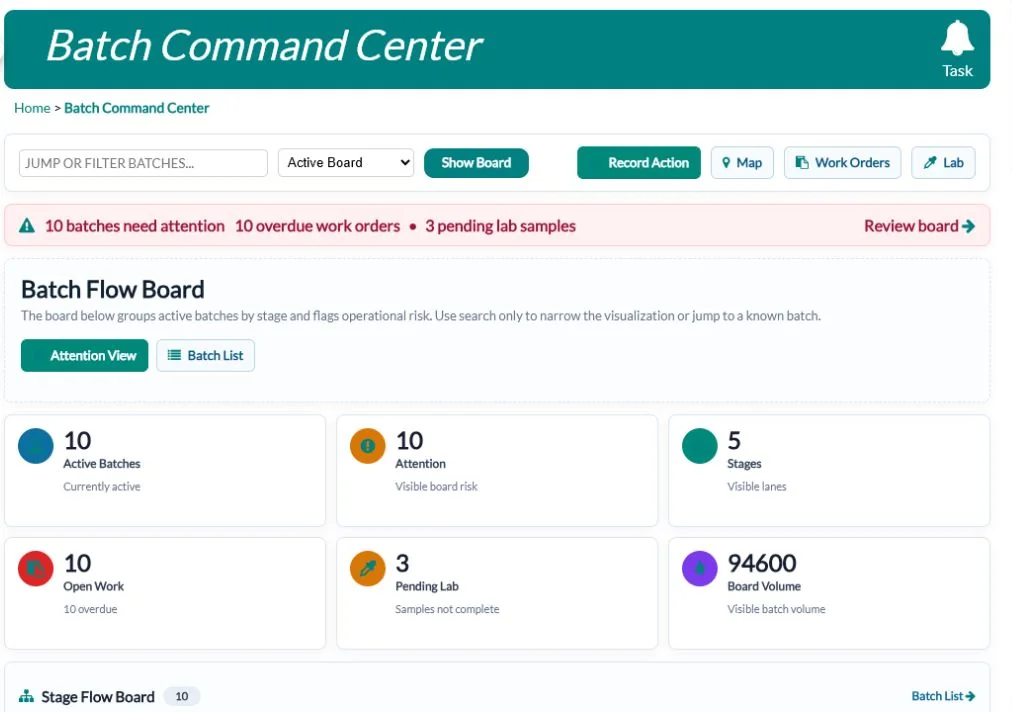Open the Work Orders button
The width and height of the screenshot is (1012, 712).
click(x=842, y=163)
